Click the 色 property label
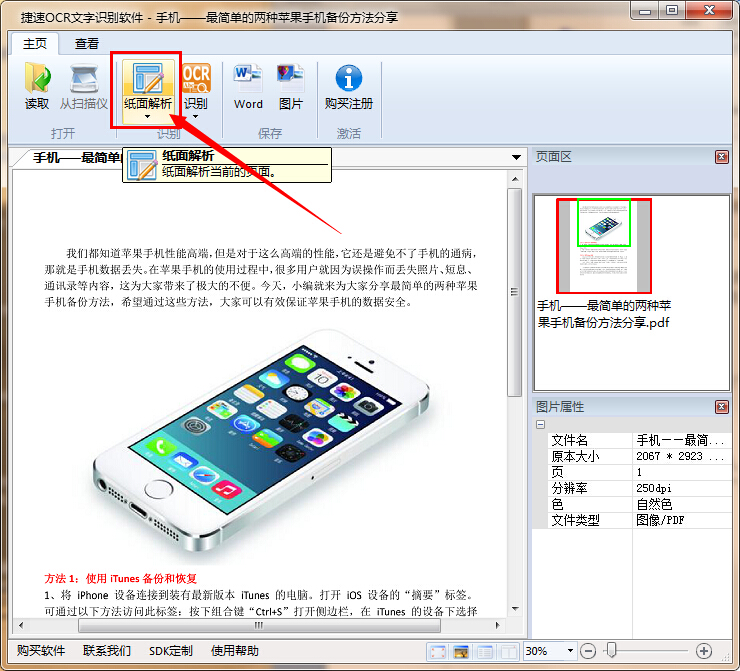The height and width of the screenshot is (671, 740). click(557, 504)
